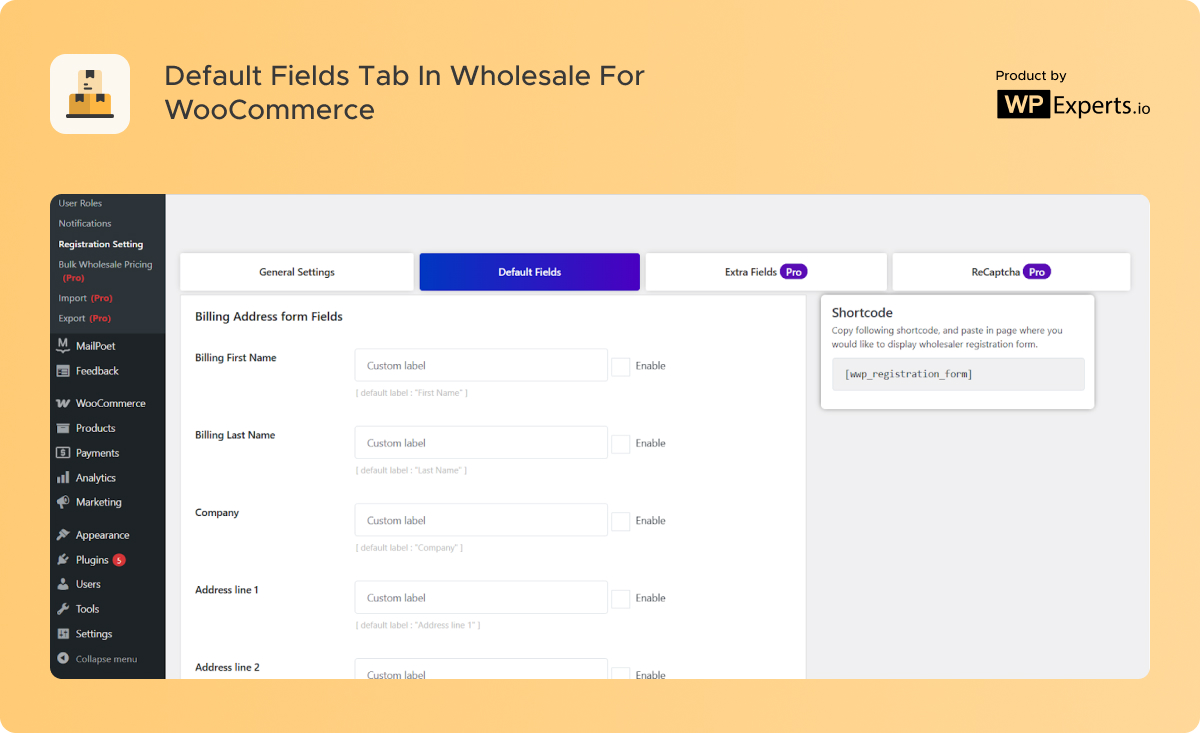Open Bulk Wholesale Pricing submenu item
Screen dimensions: 1200x733
pyautogui.click(x=105, y=271)
